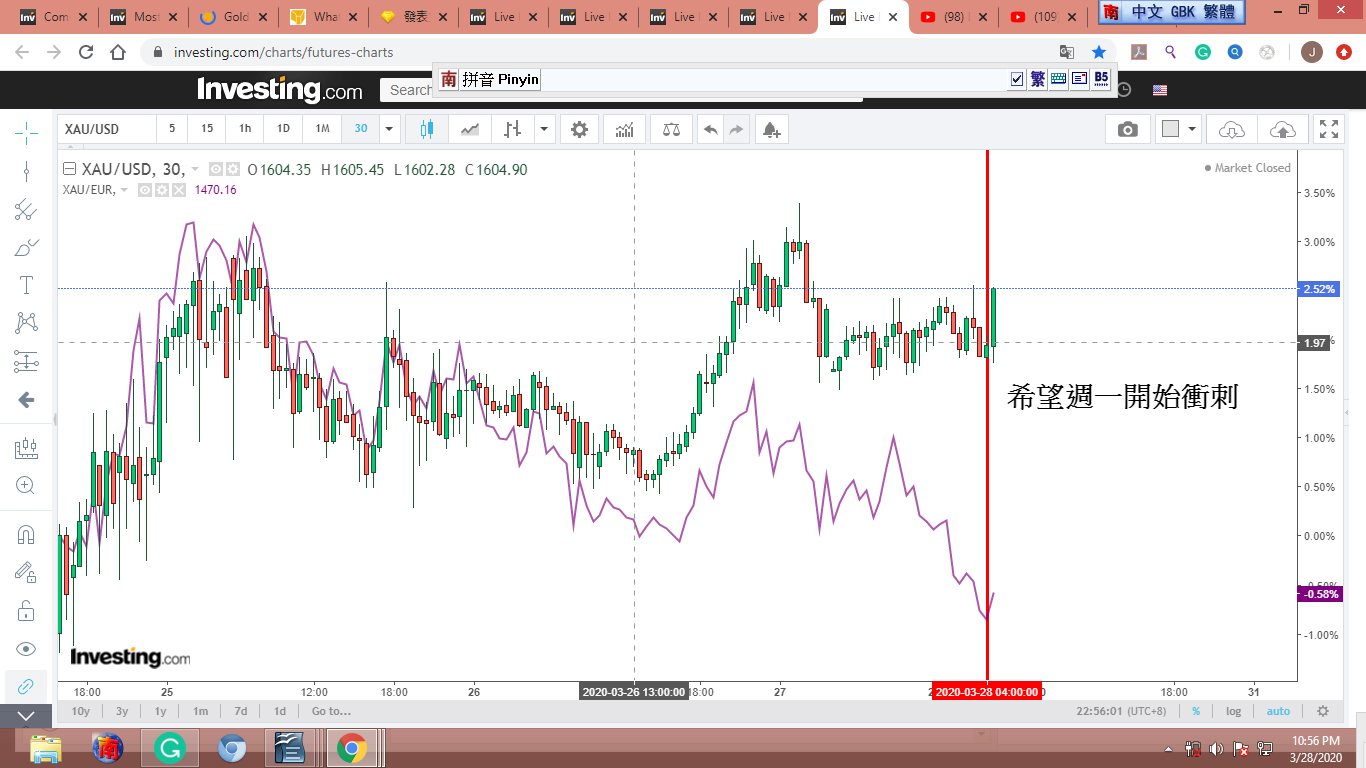Set chart interval to 1D

click(x=283, y=128)
